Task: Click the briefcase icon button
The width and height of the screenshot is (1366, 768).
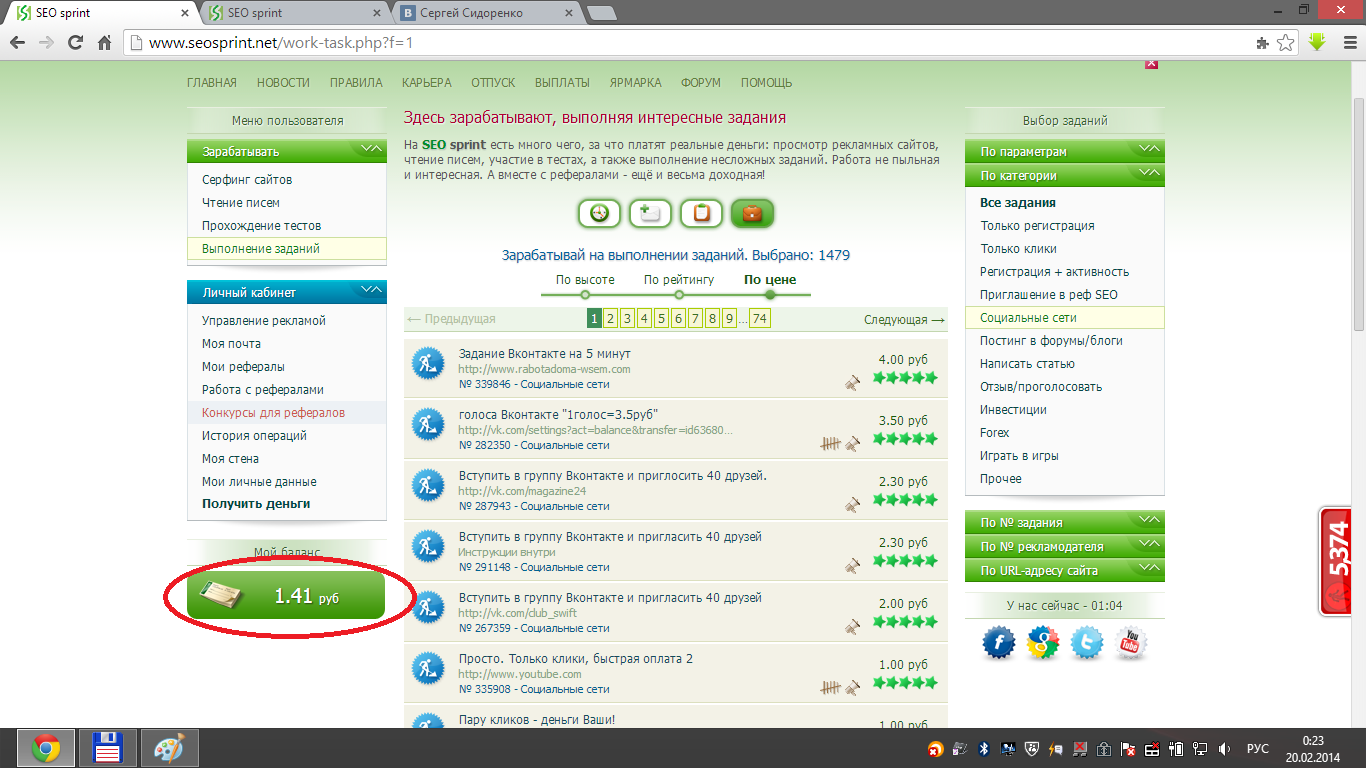Action: click(x=752, y=213)
